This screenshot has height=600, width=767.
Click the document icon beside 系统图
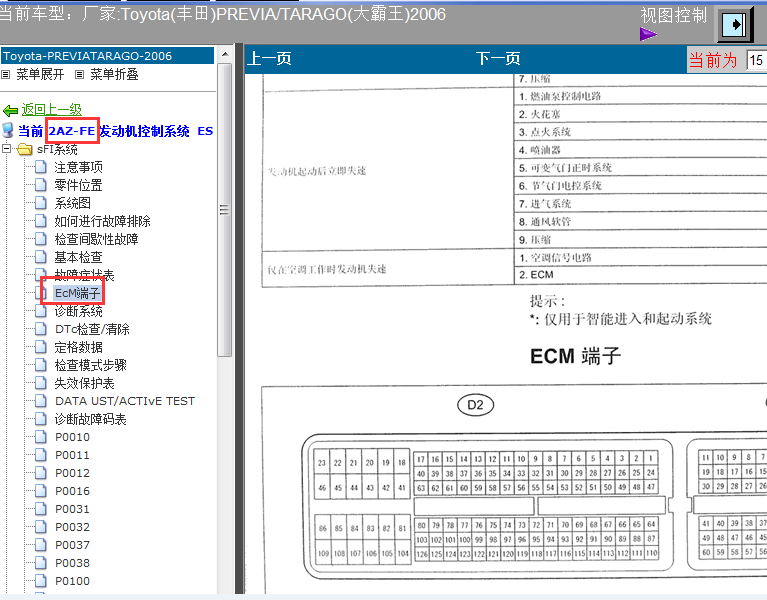pos(41,203)
